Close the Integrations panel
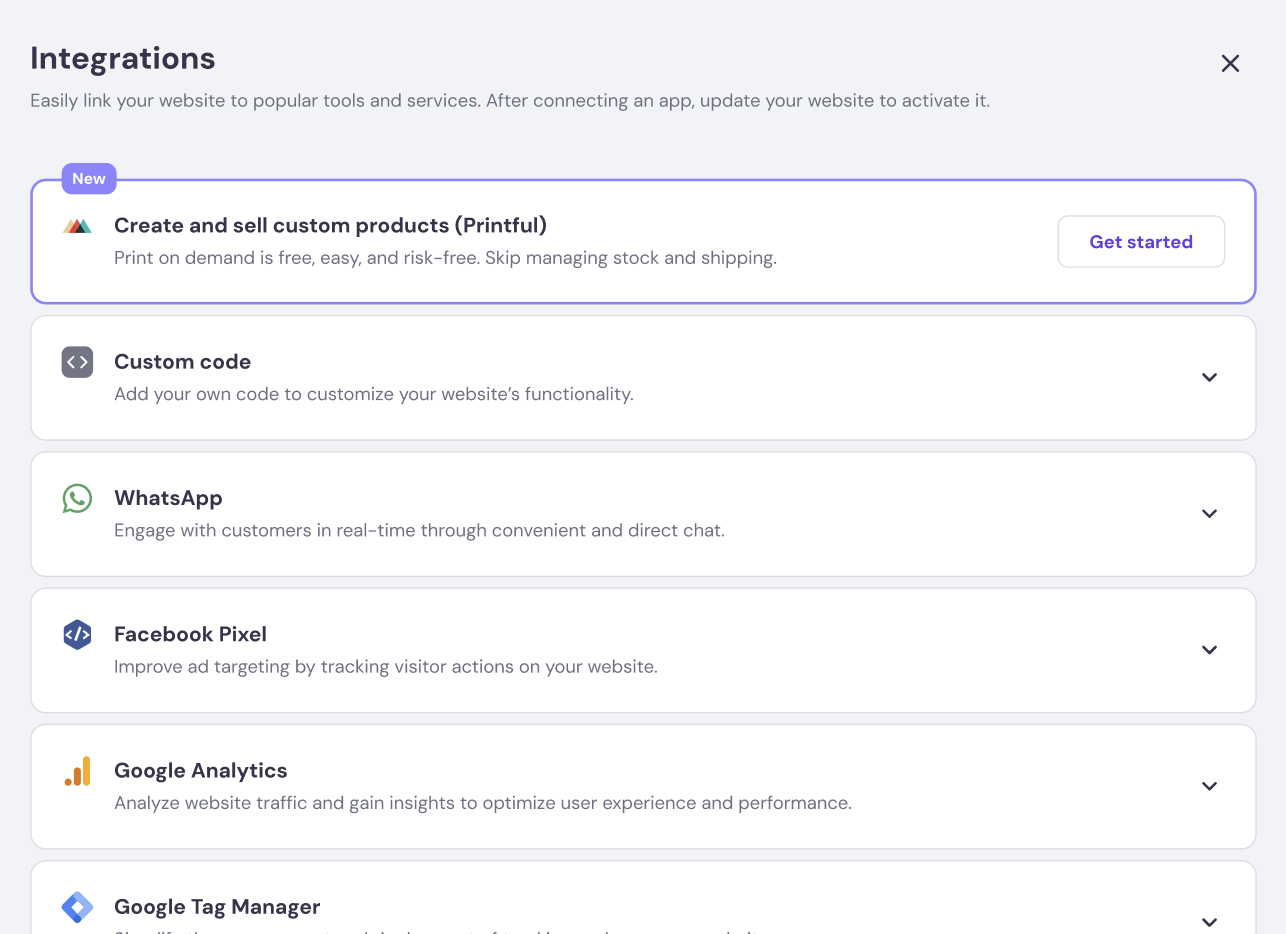The height and width of the screenshot is (934, 1286). (1230, 64)
